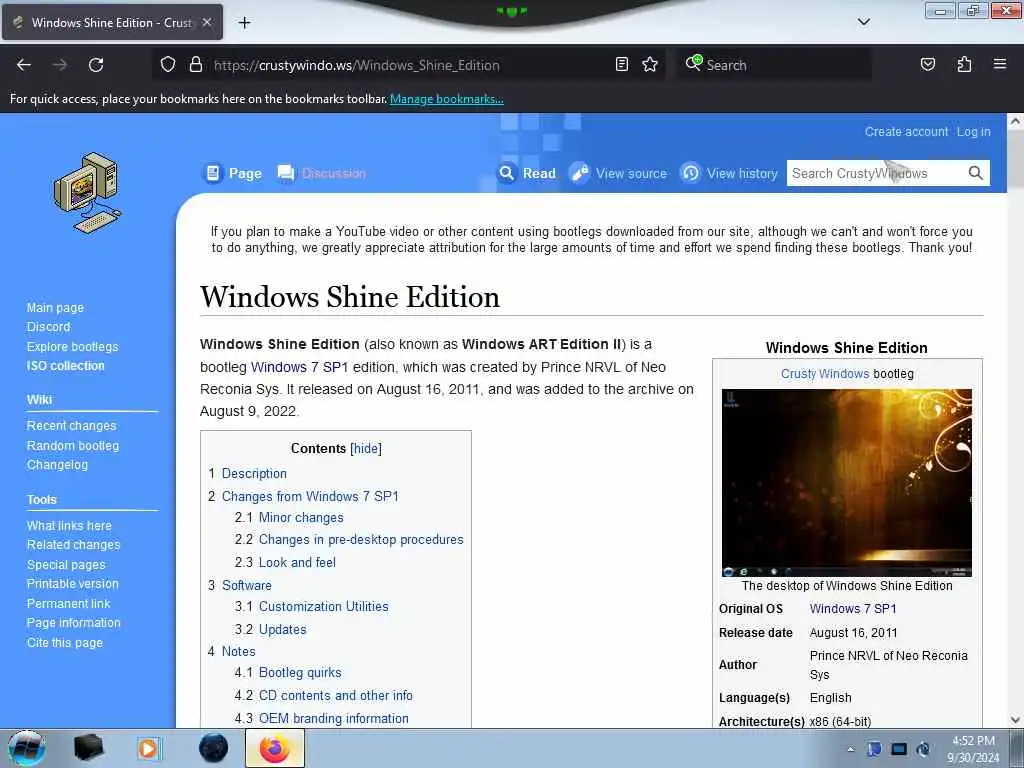Viewport: 1024px width, 768px height.
Task: Open Changelog sidebar link
Action: pos(57,464)
